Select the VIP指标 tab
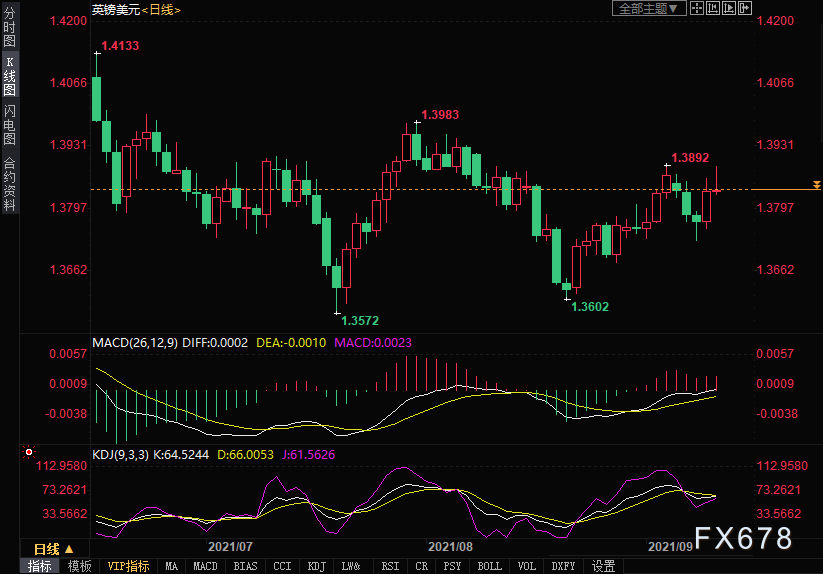Screen dimensions: 823x574 click(129, 566)
